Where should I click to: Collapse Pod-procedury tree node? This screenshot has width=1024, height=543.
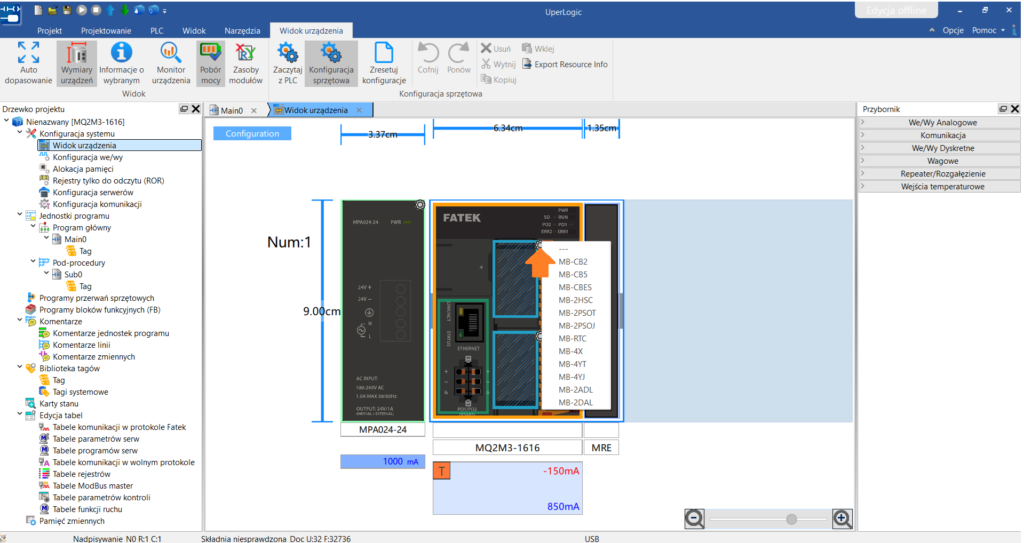[33, 263]
